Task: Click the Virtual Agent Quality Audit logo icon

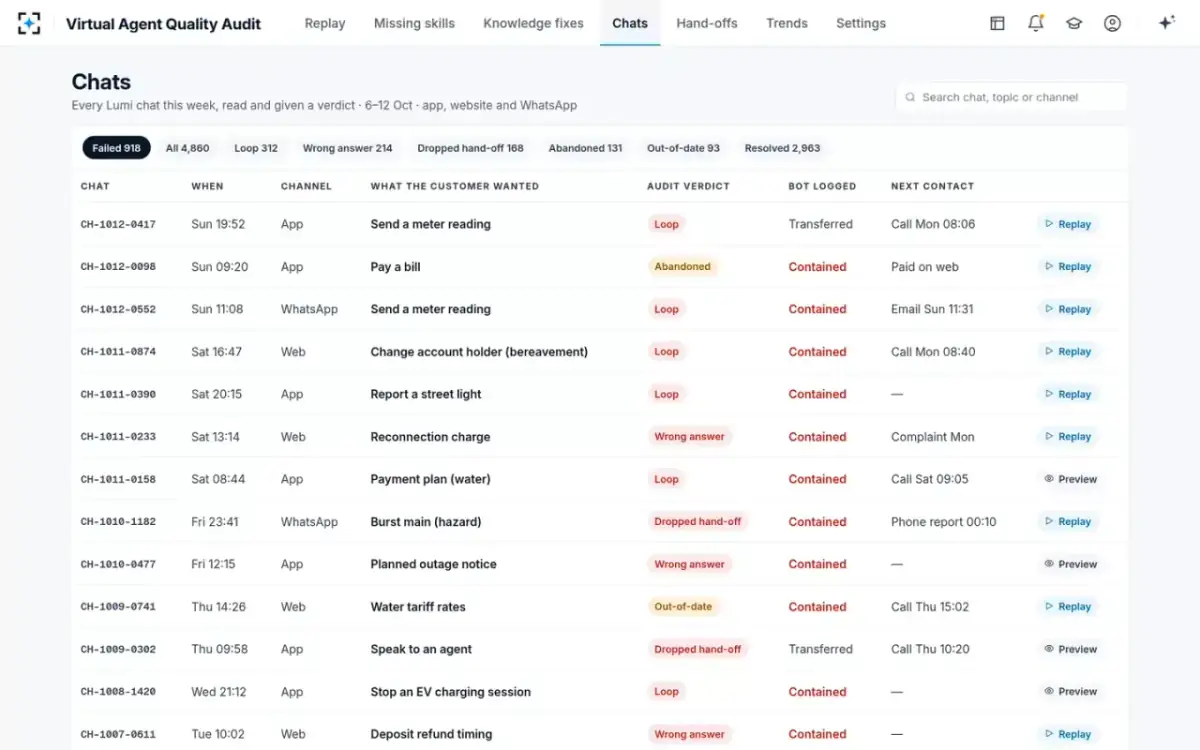Action: pos(29,23)
